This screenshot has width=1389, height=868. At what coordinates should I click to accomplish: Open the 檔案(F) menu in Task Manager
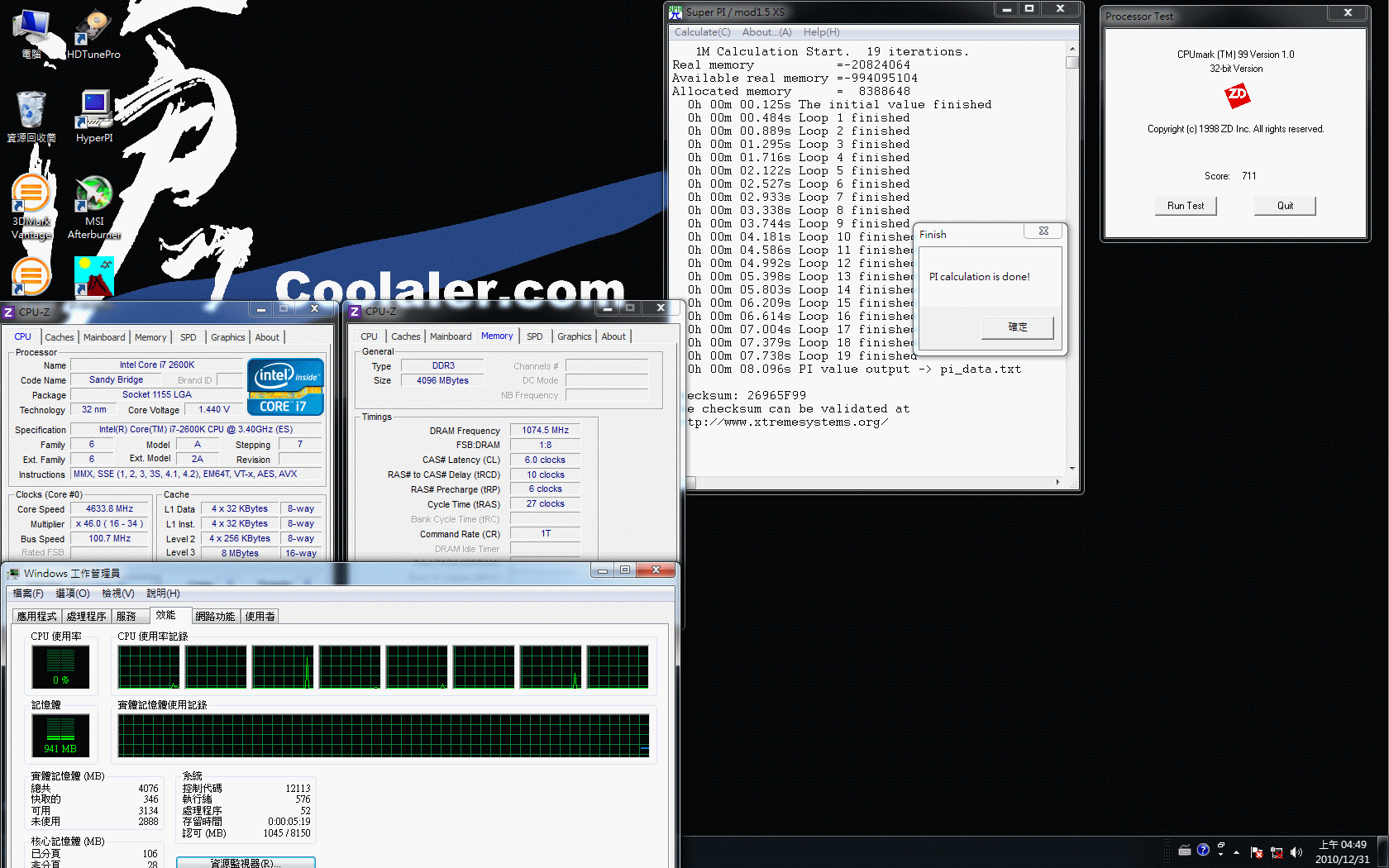click(x=28, y=594)
